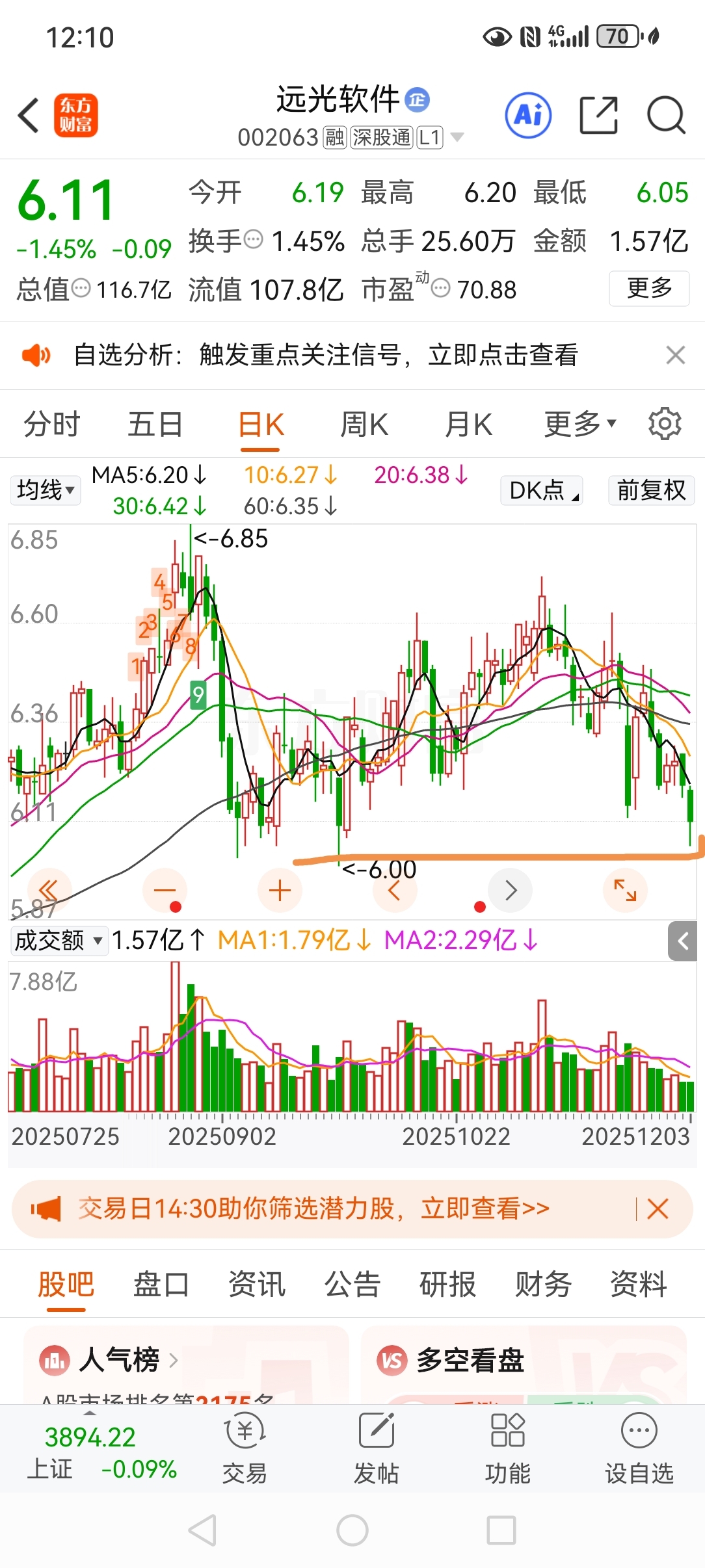This screenshot has width=705, height=1568.
Task: Expand the 上证 index bar upward
Action: [90, 1413]
